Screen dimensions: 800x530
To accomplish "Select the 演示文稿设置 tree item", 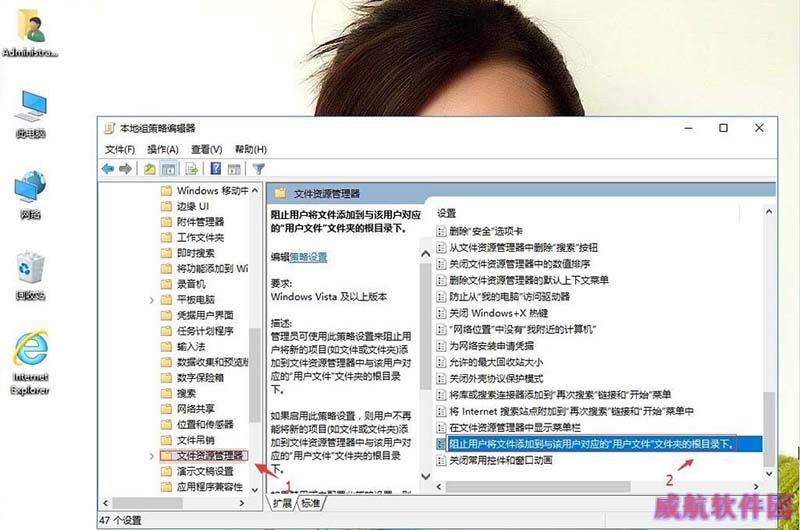I will [205, 471].
